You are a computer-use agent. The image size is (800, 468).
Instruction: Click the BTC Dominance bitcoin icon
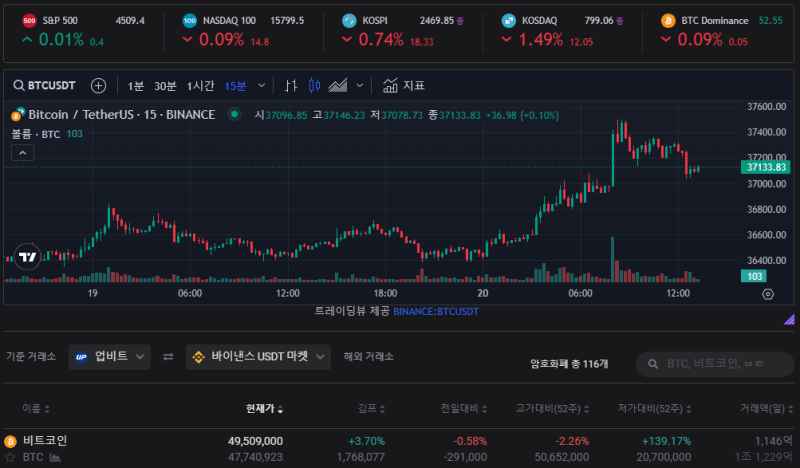668,21
